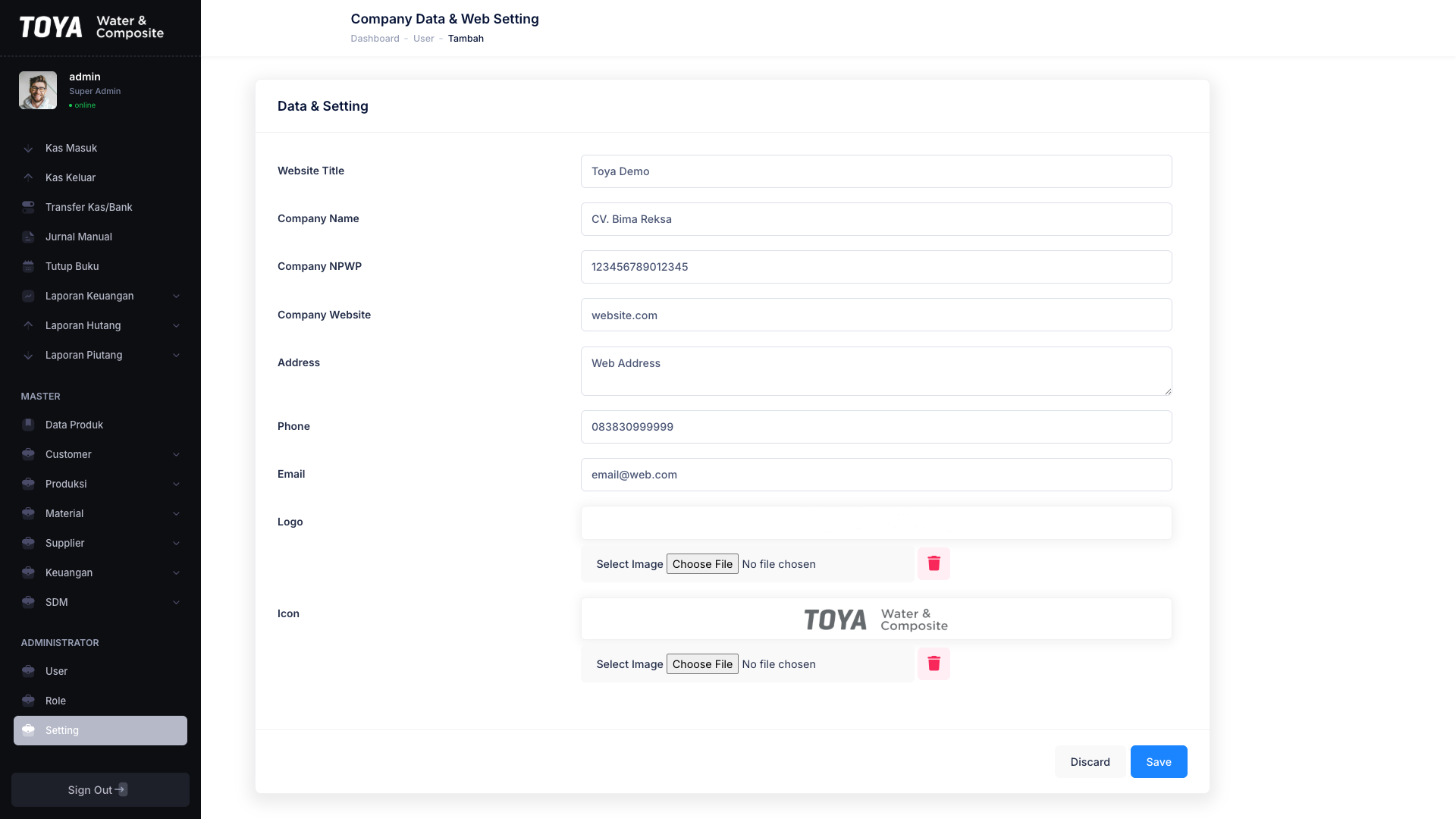Open the Transfer Kas/Bank menu item

pyautogui.click(x=100, y=209)
